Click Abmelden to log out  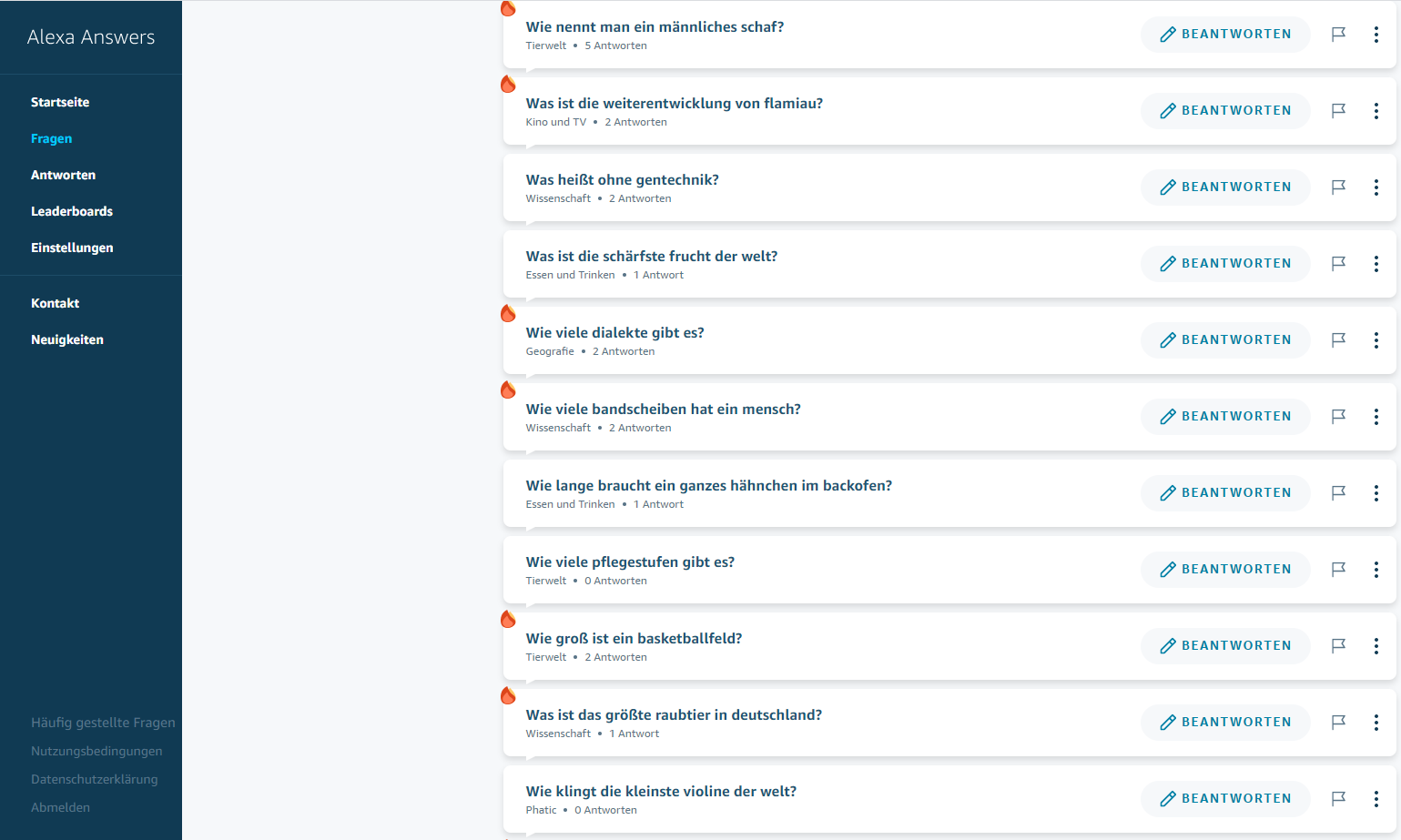point(60,807)
